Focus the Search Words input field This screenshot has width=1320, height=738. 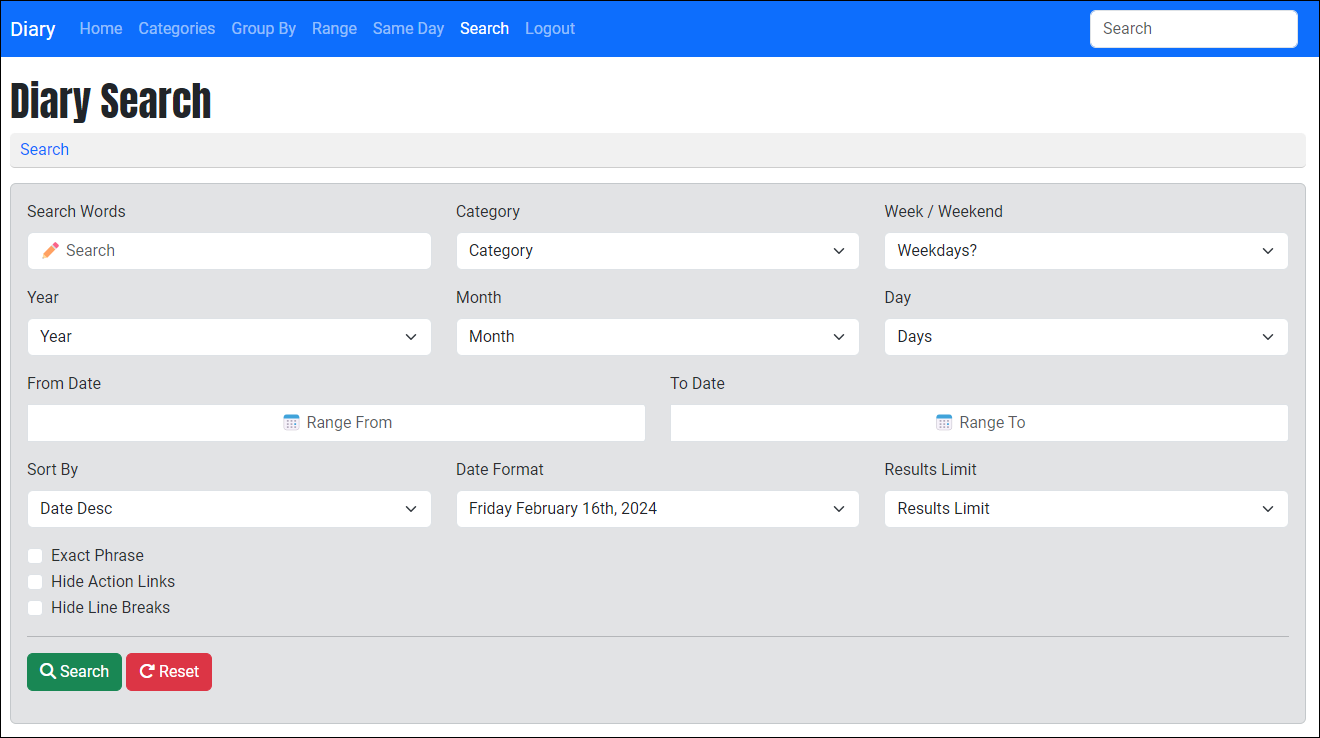(229, 251)
